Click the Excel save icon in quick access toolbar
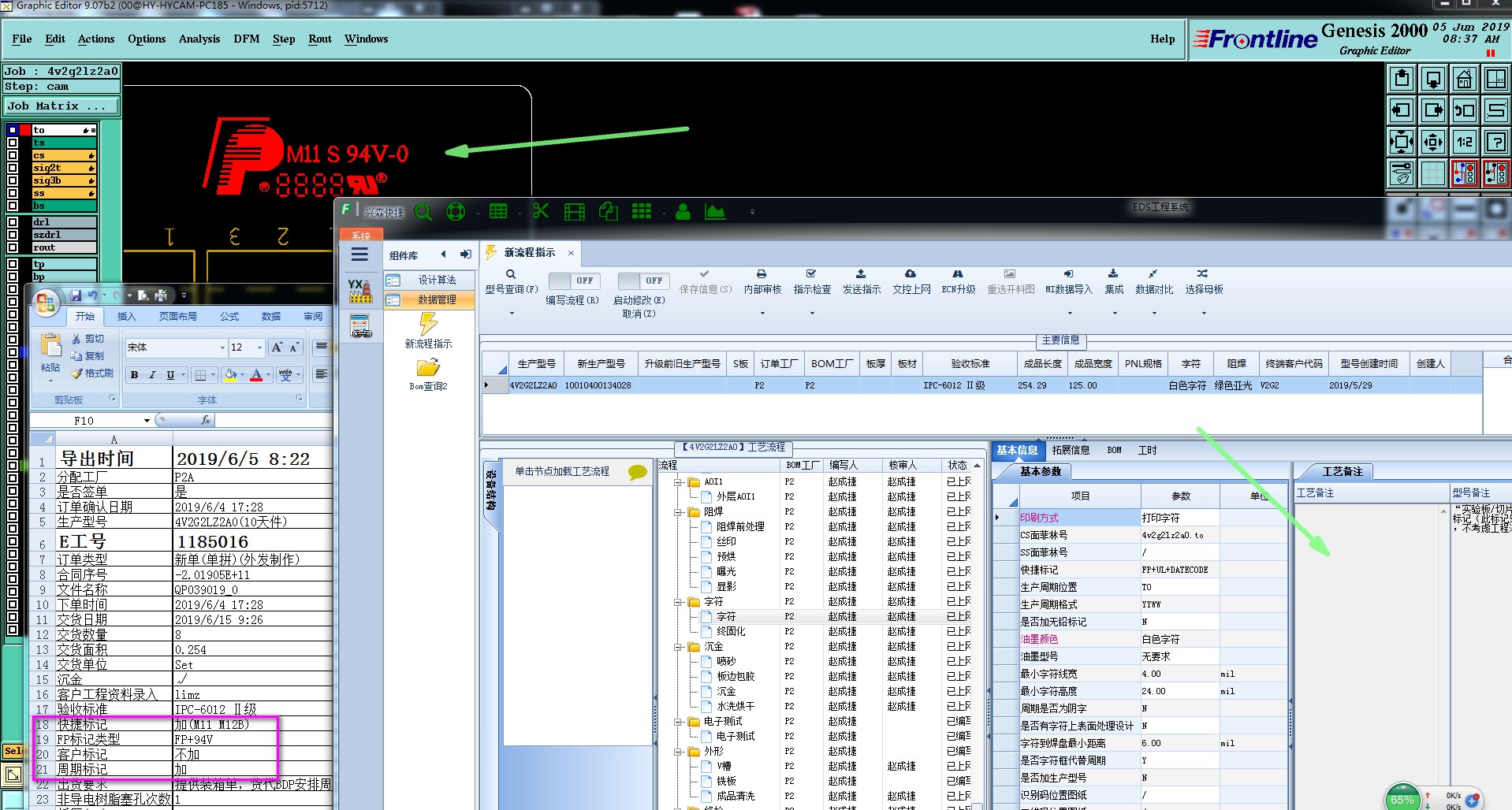1512x810 pixels. (76, 295)
